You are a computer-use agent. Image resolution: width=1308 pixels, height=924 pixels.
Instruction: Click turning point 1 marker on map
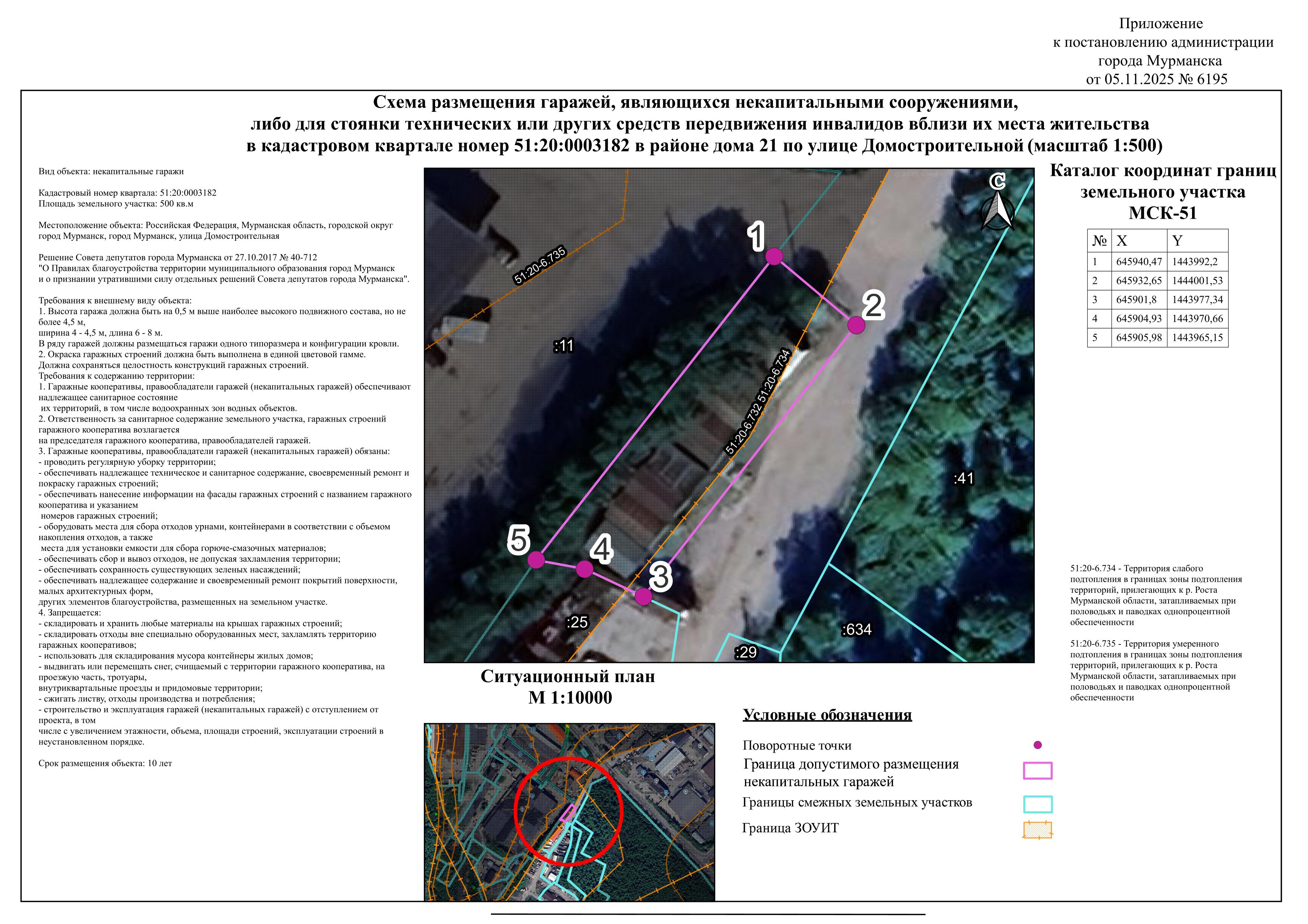click(774, 257)
